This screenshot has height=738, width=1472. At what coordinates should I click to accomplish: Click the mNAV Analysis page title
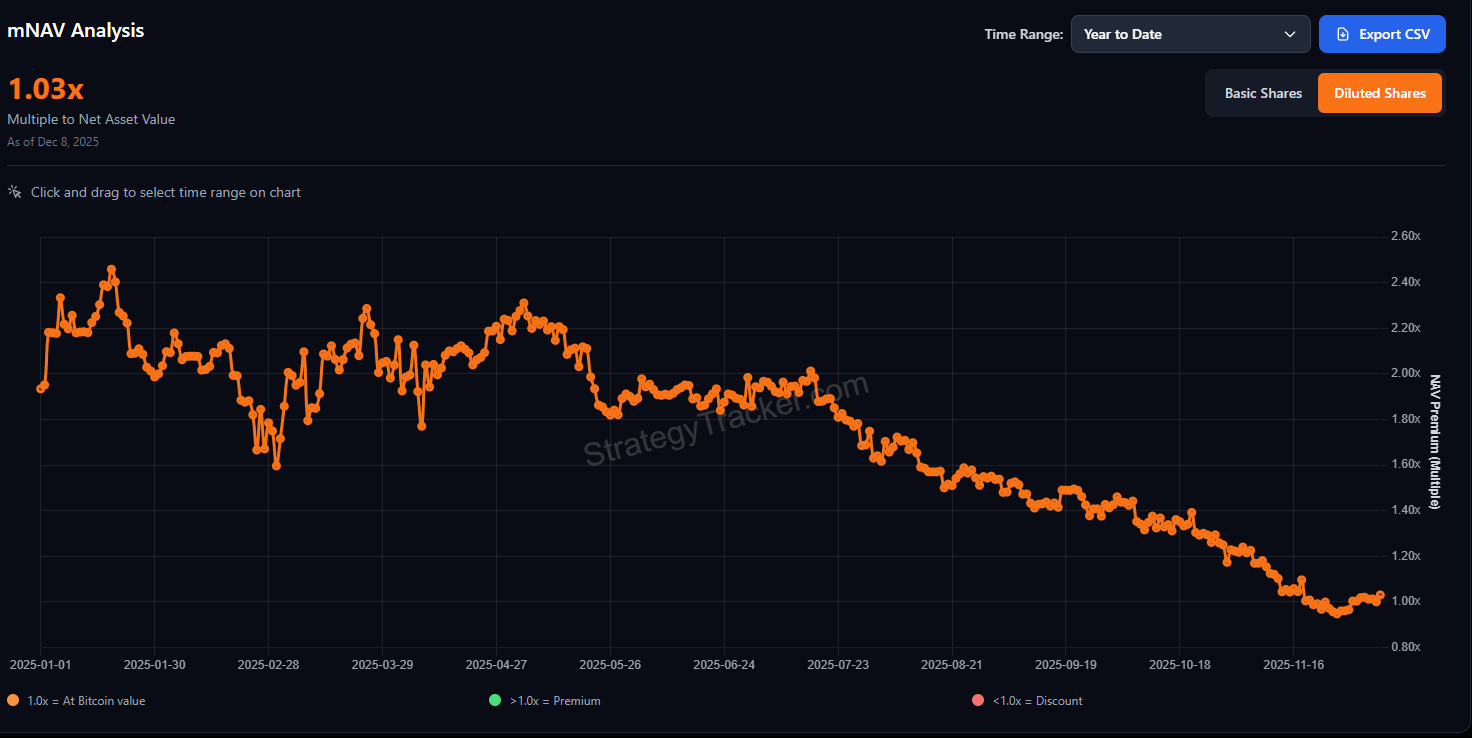tap(75, 30)
